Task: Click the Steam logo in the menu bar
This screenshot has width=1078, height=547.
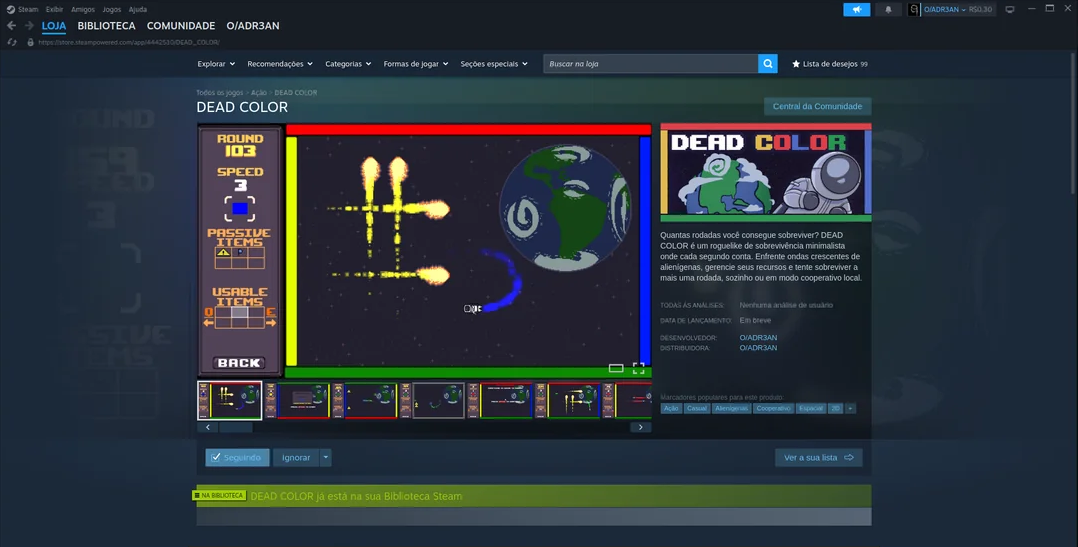Action: point(10,10)
